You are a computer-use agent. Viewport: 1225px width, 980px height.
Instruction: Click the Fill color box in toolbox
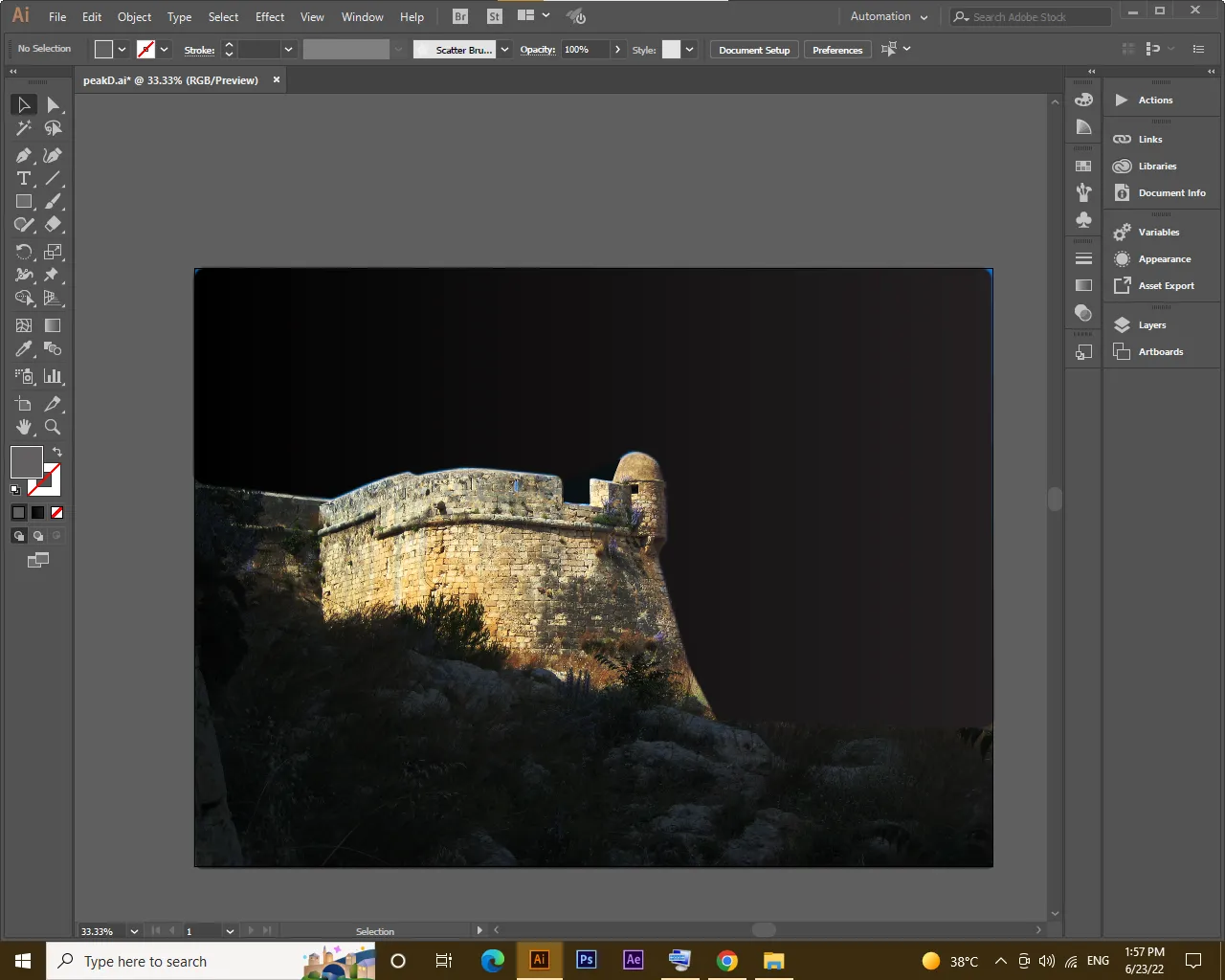[x=26, y=462]
